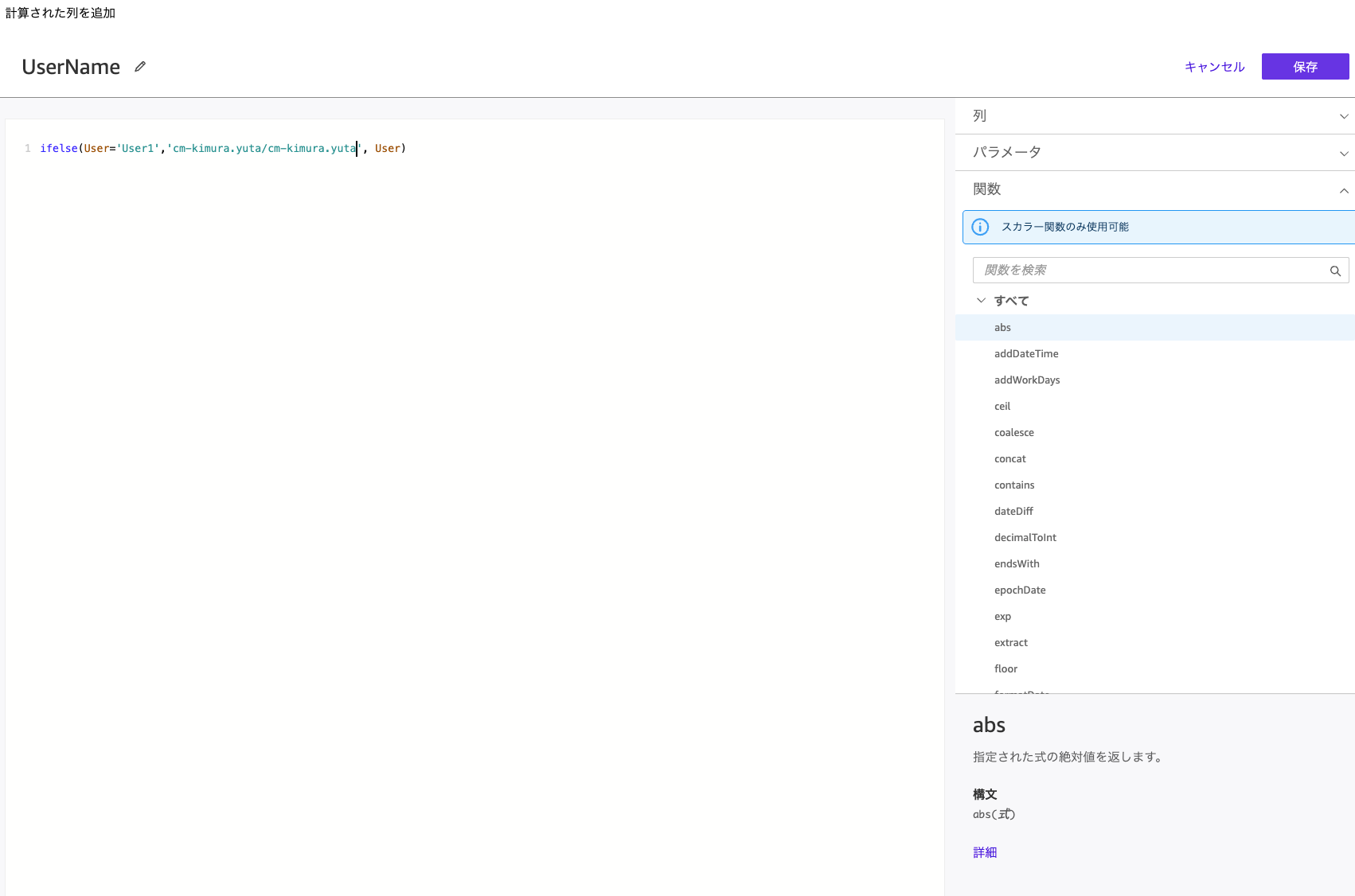1355x896 pixels.
Task: Click the 保存 button
Action: coord(1305,66)
